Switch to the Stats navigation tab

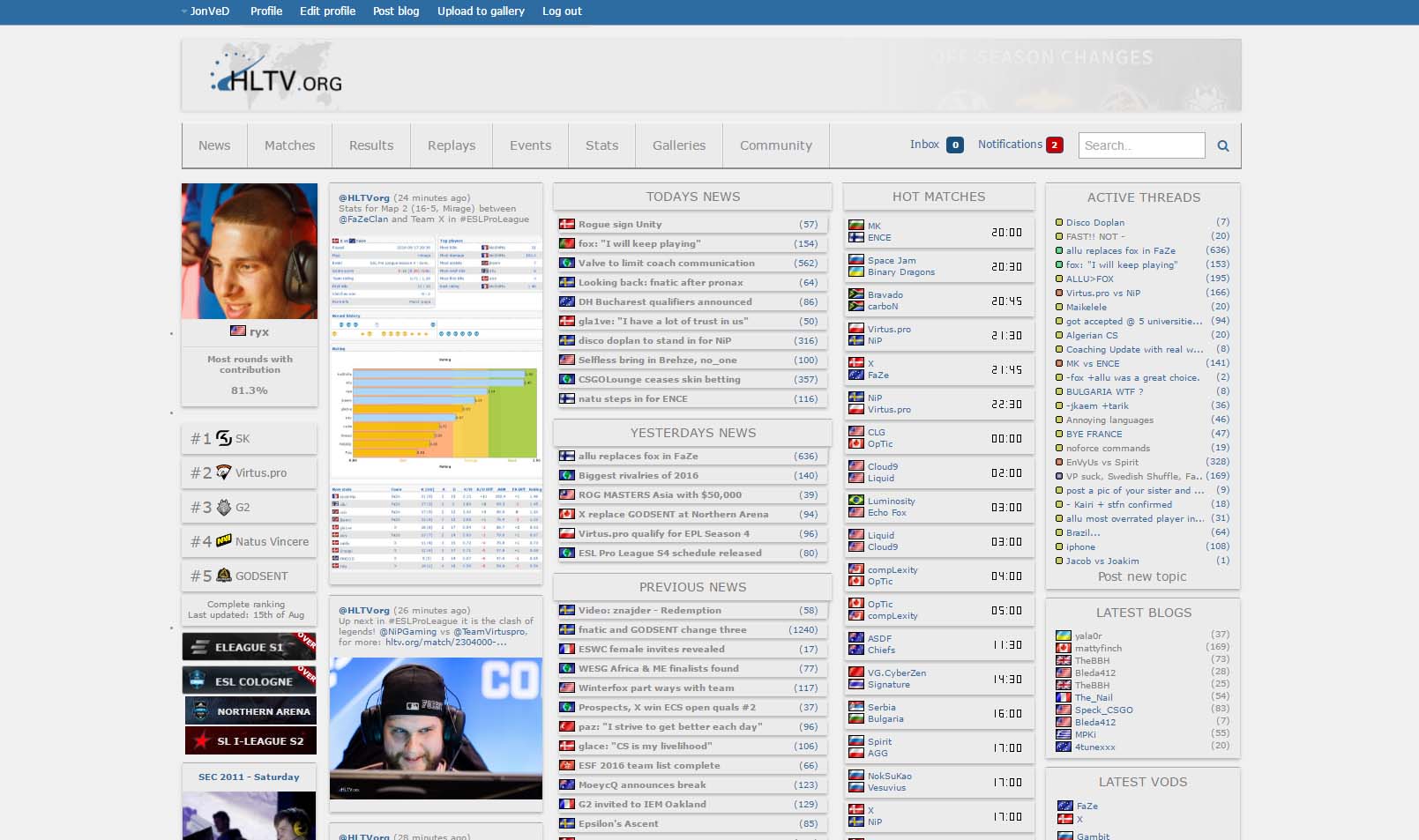click(601, 145)
